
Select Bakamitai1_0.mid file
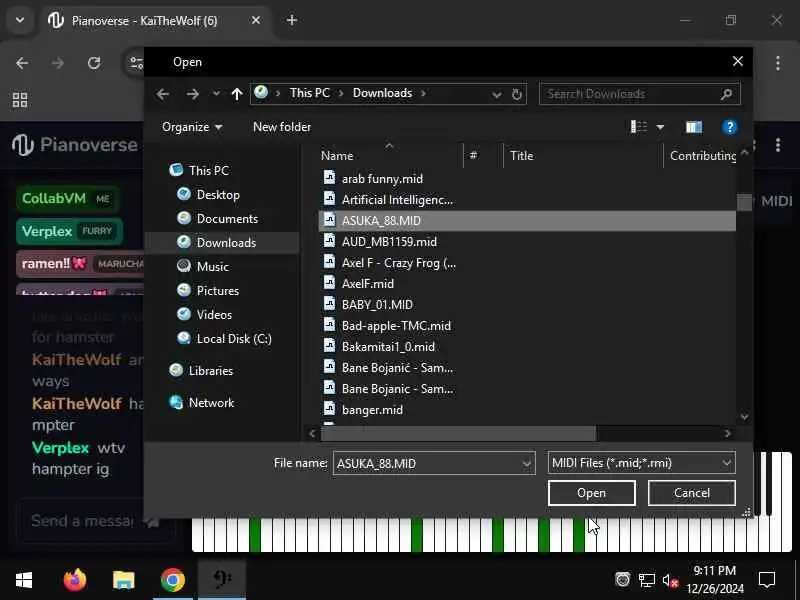(x=388, y=346)
